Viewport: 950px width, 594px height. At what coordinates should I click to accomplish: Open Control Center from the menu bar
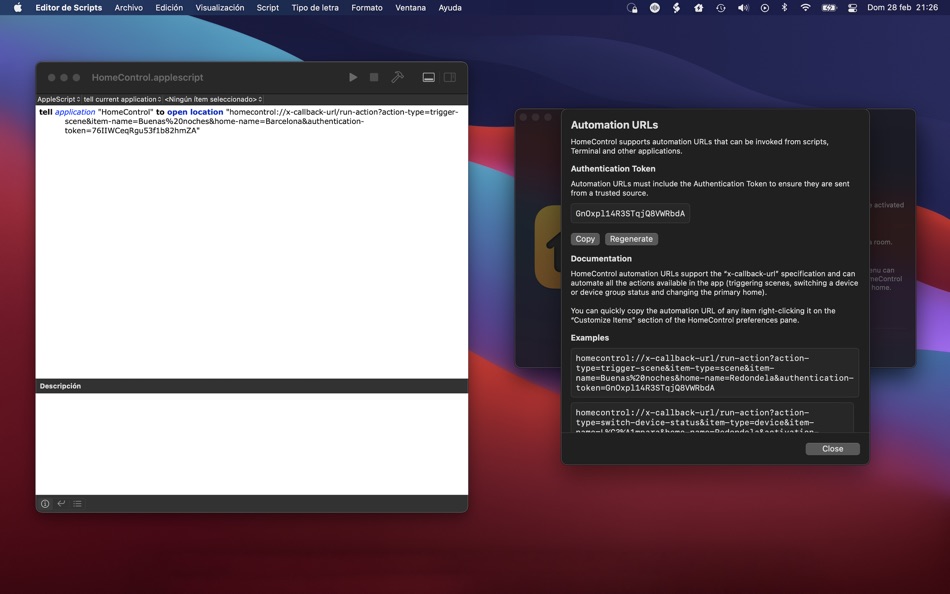click(x=852, y=8)
